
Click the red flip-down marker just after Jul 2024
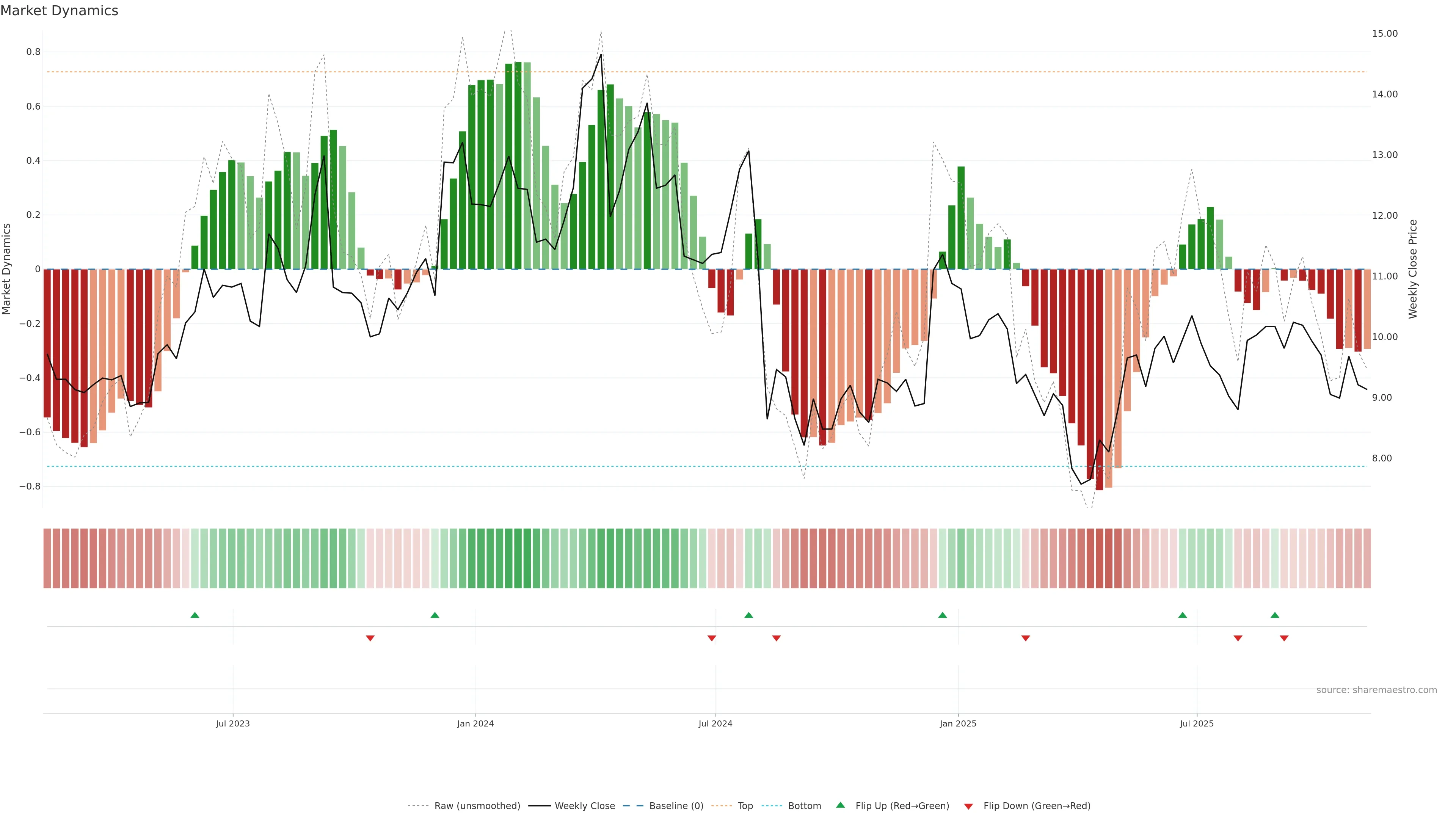point(776,638)
